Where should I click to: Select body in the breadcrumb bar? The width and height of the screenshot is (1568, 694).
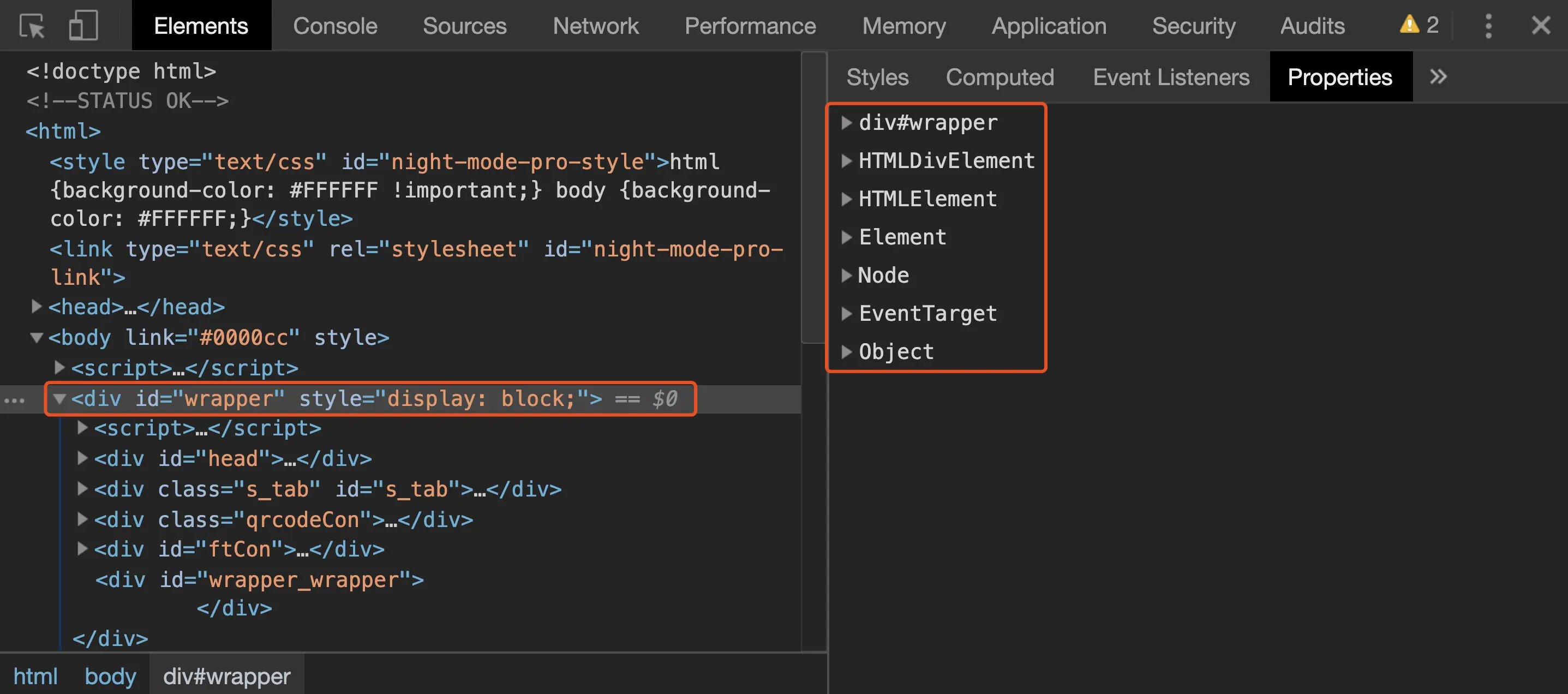[110, 676]
